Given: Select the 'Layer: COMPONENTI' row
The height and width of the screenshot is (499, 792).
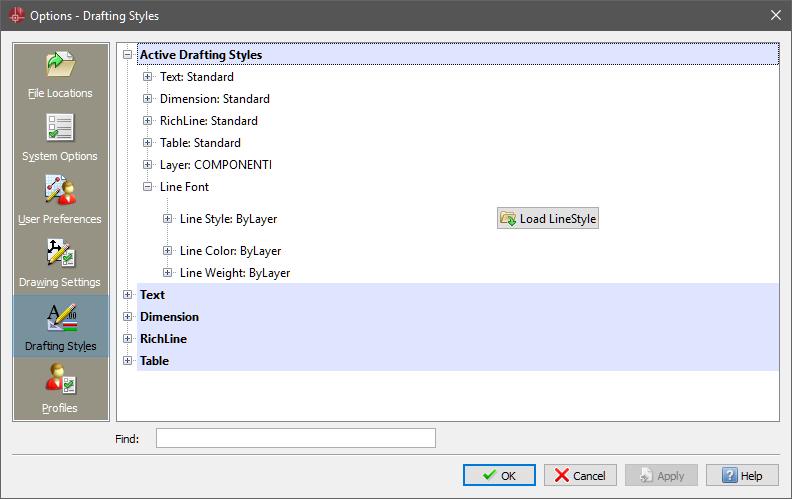Looking at the screenshot, I should pyautogui.click(x=216, y=165).
